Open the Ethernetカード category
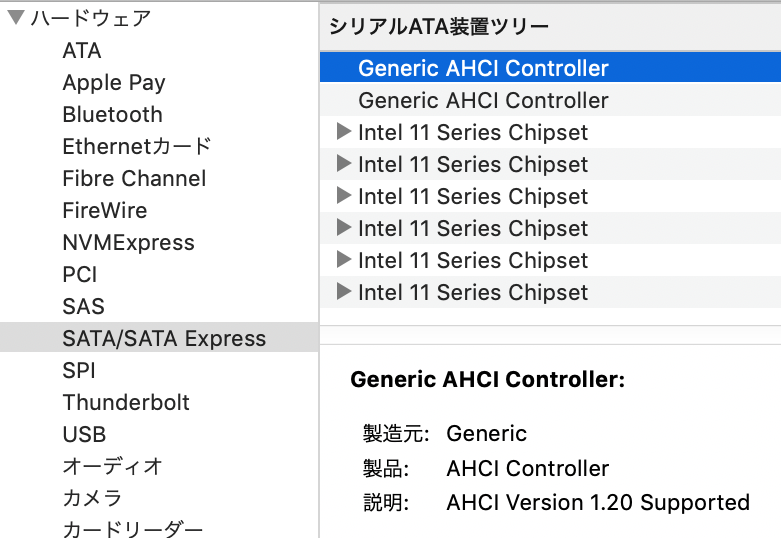781x538 pixels. [137, 146]
